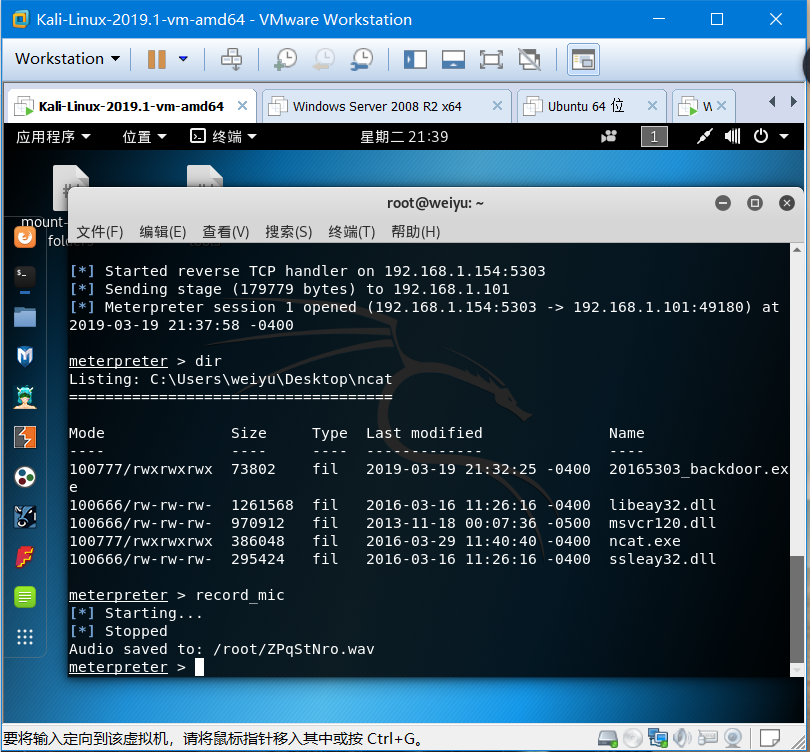810x752 pixels.
Task: Open the power options dropdown arrow
Action: tap(183, 59)
